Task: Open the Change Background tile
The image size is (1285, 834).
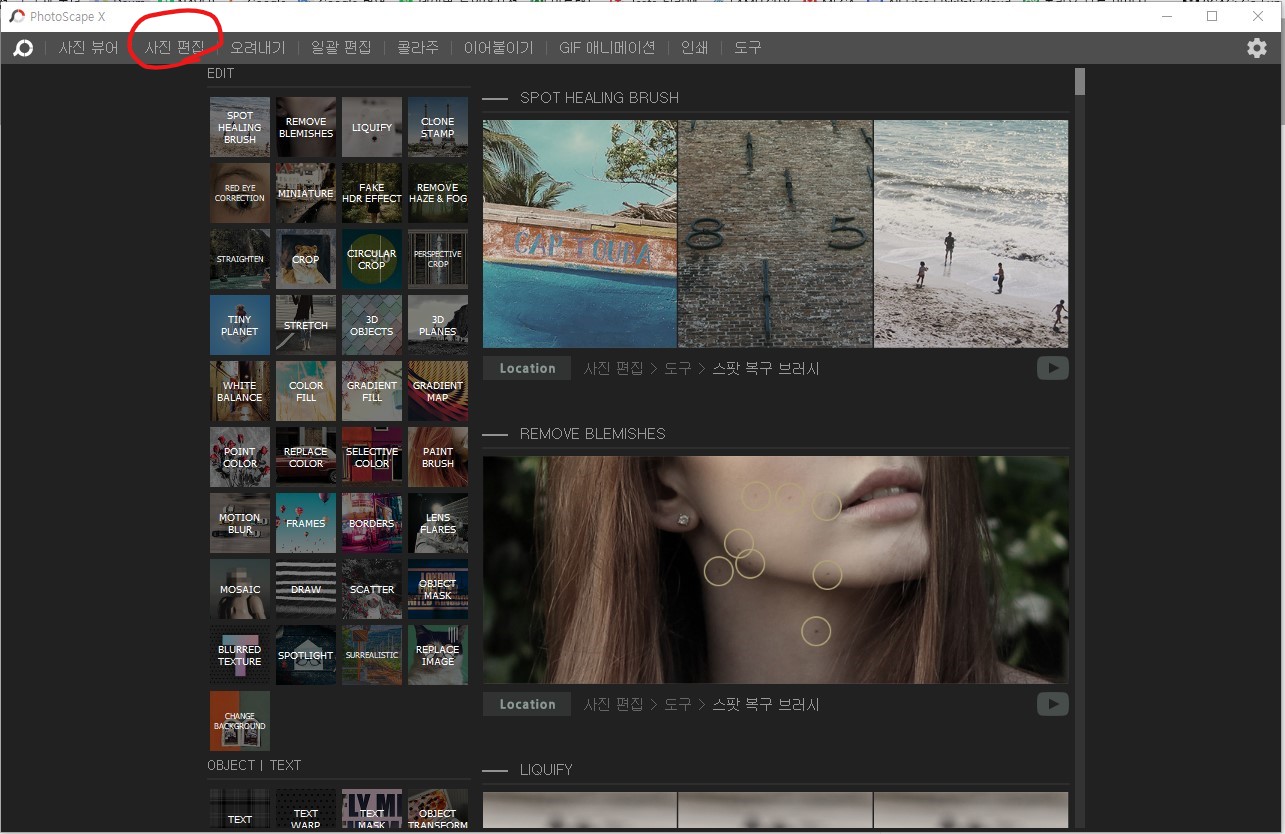Action: tap(240, 721)
